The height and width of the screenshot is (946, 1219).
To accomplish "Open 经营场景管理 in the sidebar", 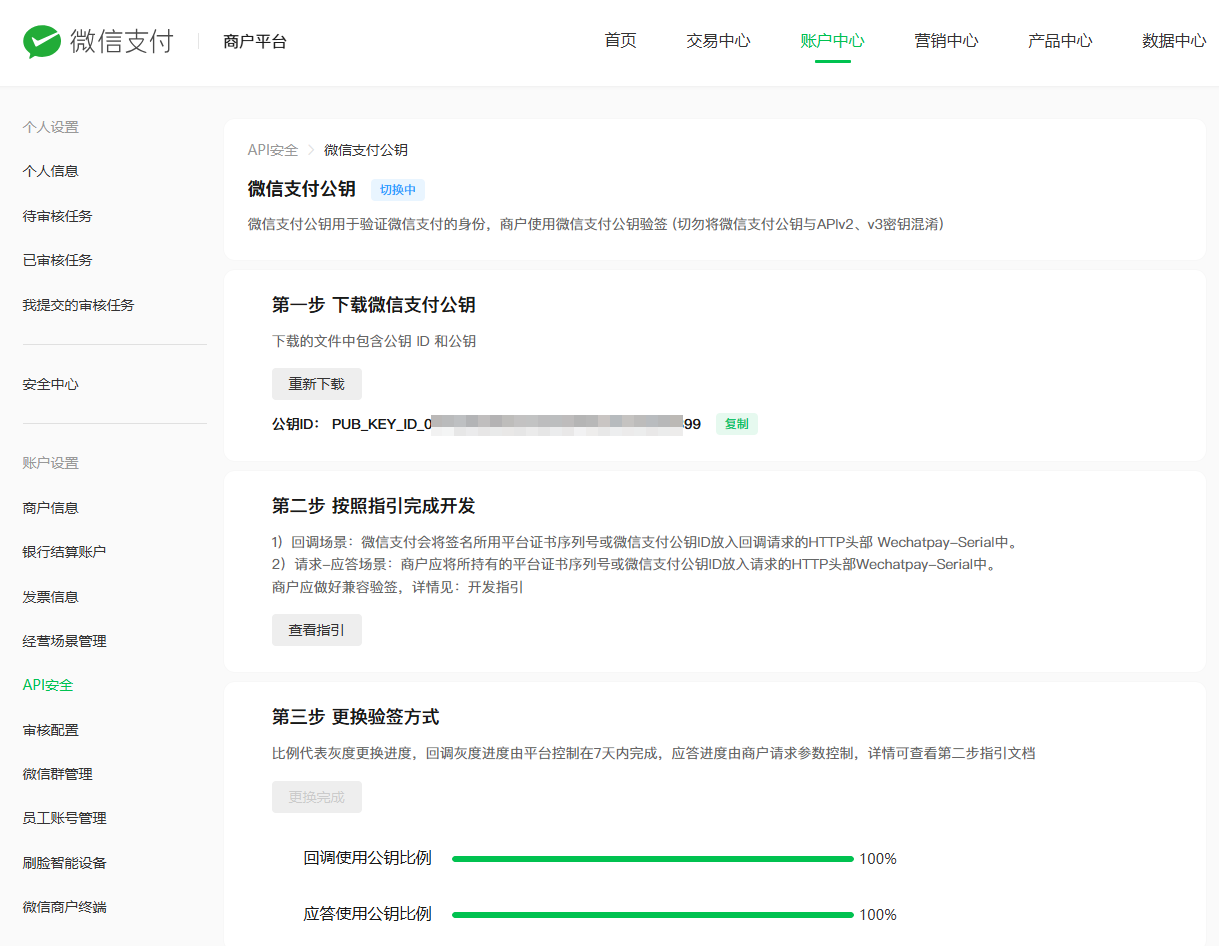I will [65, 641].
